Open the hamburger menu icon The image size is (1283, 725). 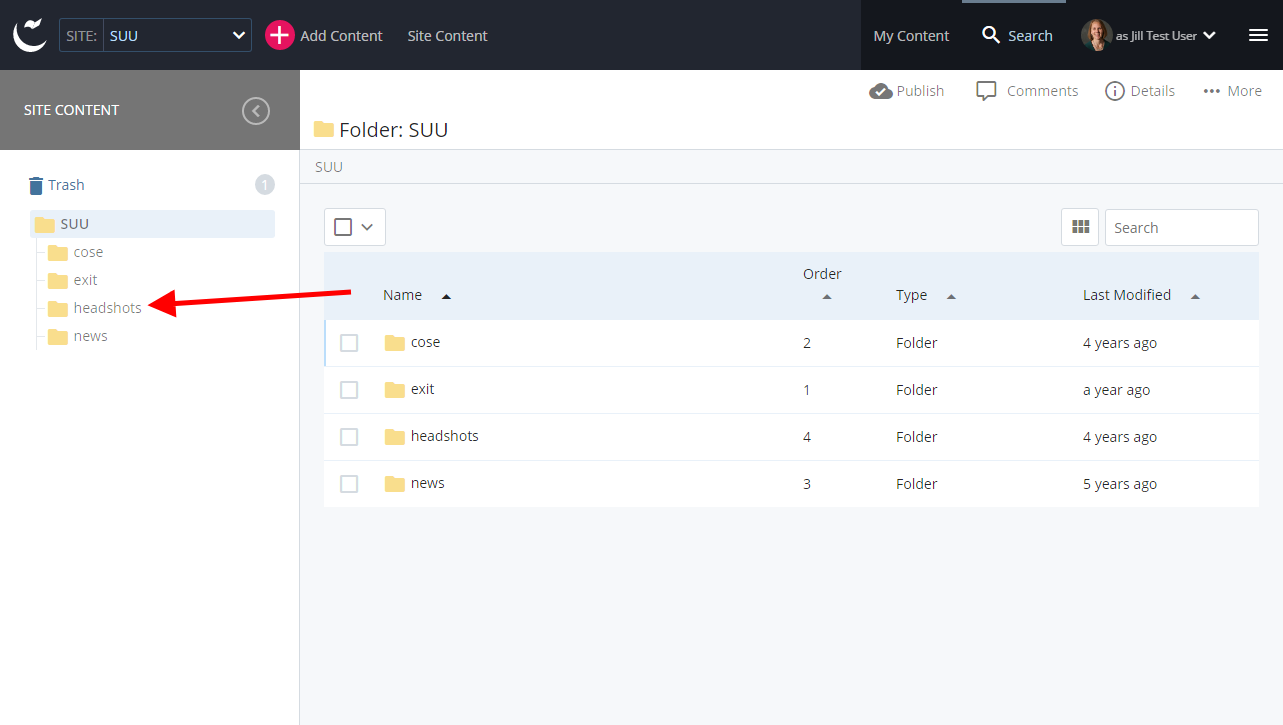(1258, 35)
